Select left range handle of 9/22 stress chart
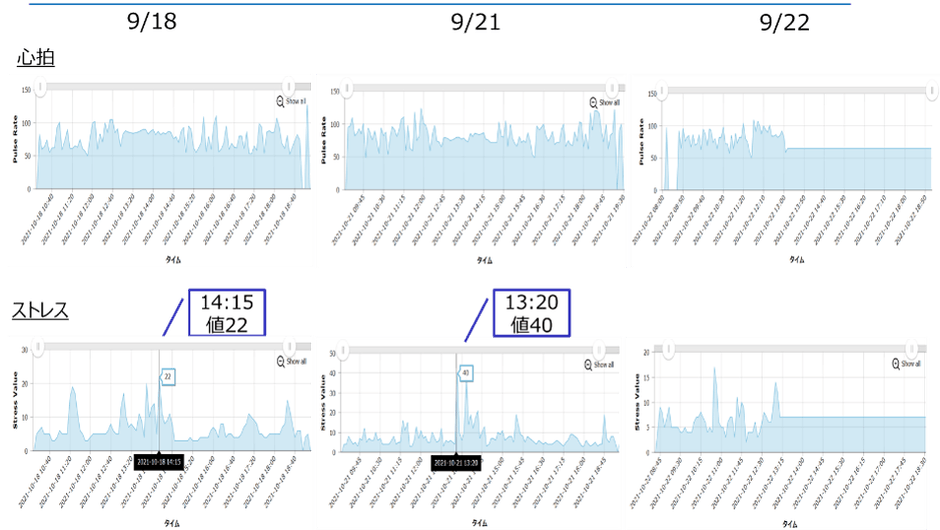The height and width of the screenshot is (530, 940). click(x=668, y=349)
